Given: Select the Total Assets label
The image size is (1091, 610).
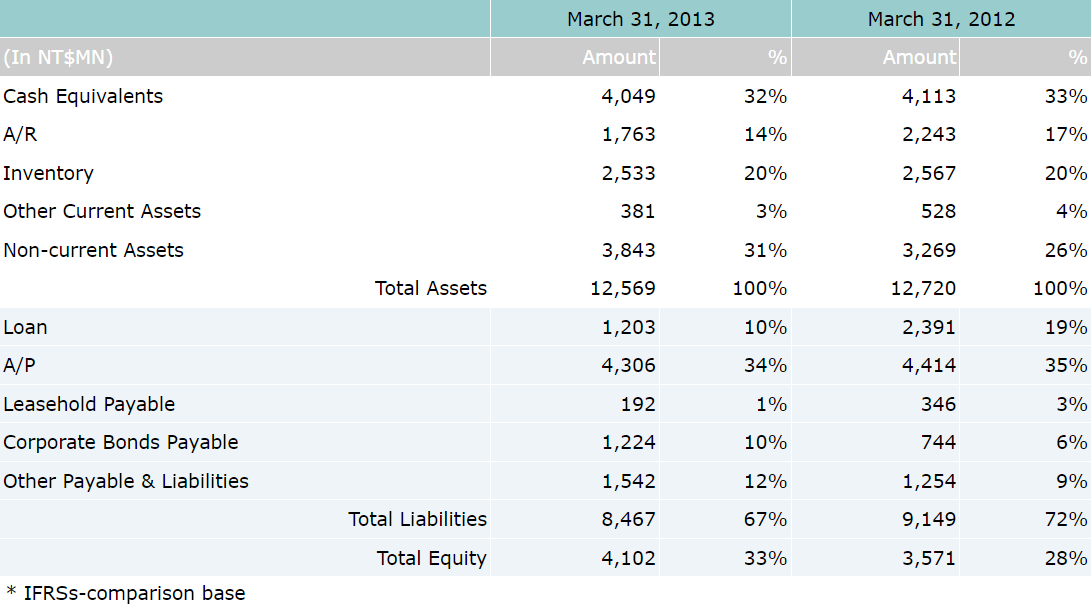Looking at the screenshot, I should 430,288.
